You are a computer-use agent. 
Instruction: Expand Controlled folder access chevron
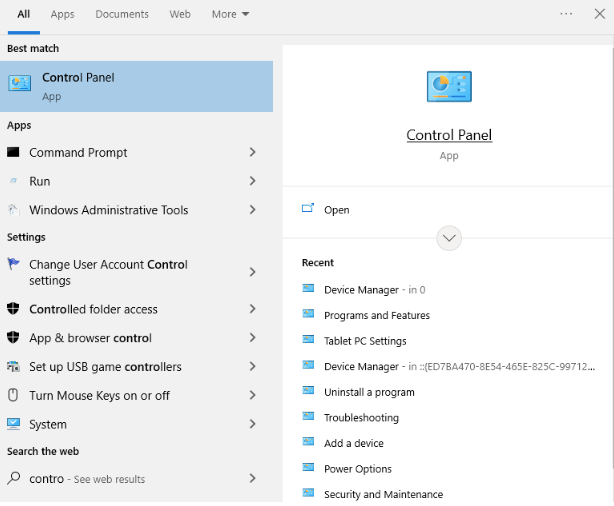click(x=253, y=309)
